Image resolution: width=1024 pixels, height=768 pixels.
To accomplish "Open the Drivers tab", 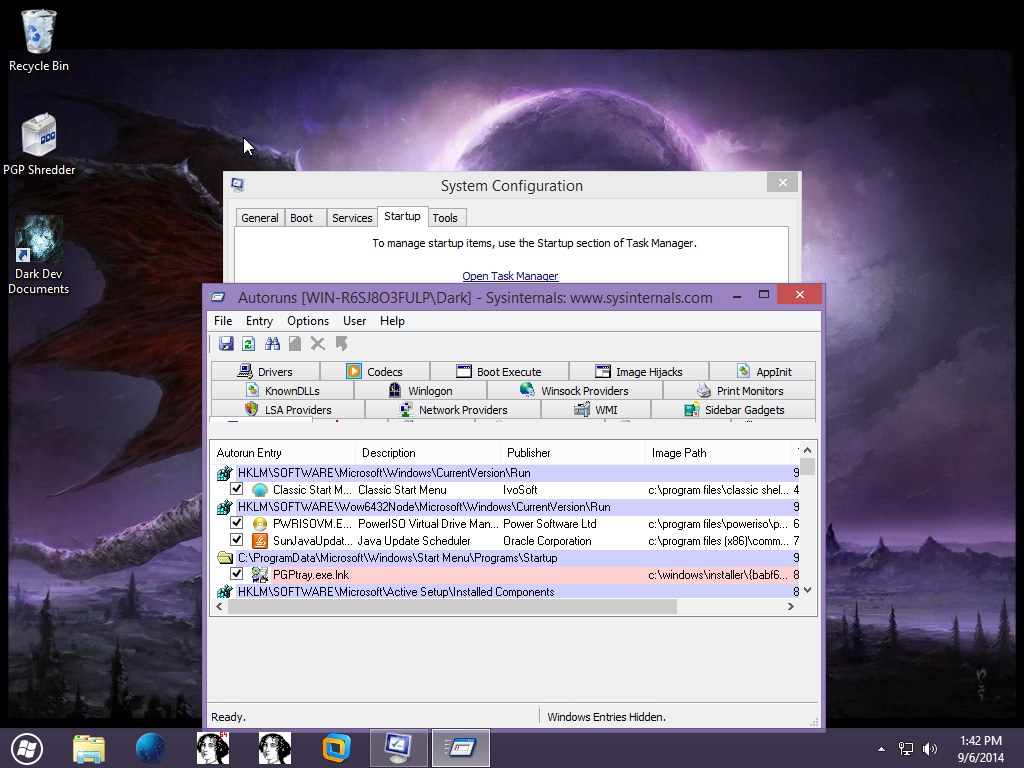I will point(265,372).
